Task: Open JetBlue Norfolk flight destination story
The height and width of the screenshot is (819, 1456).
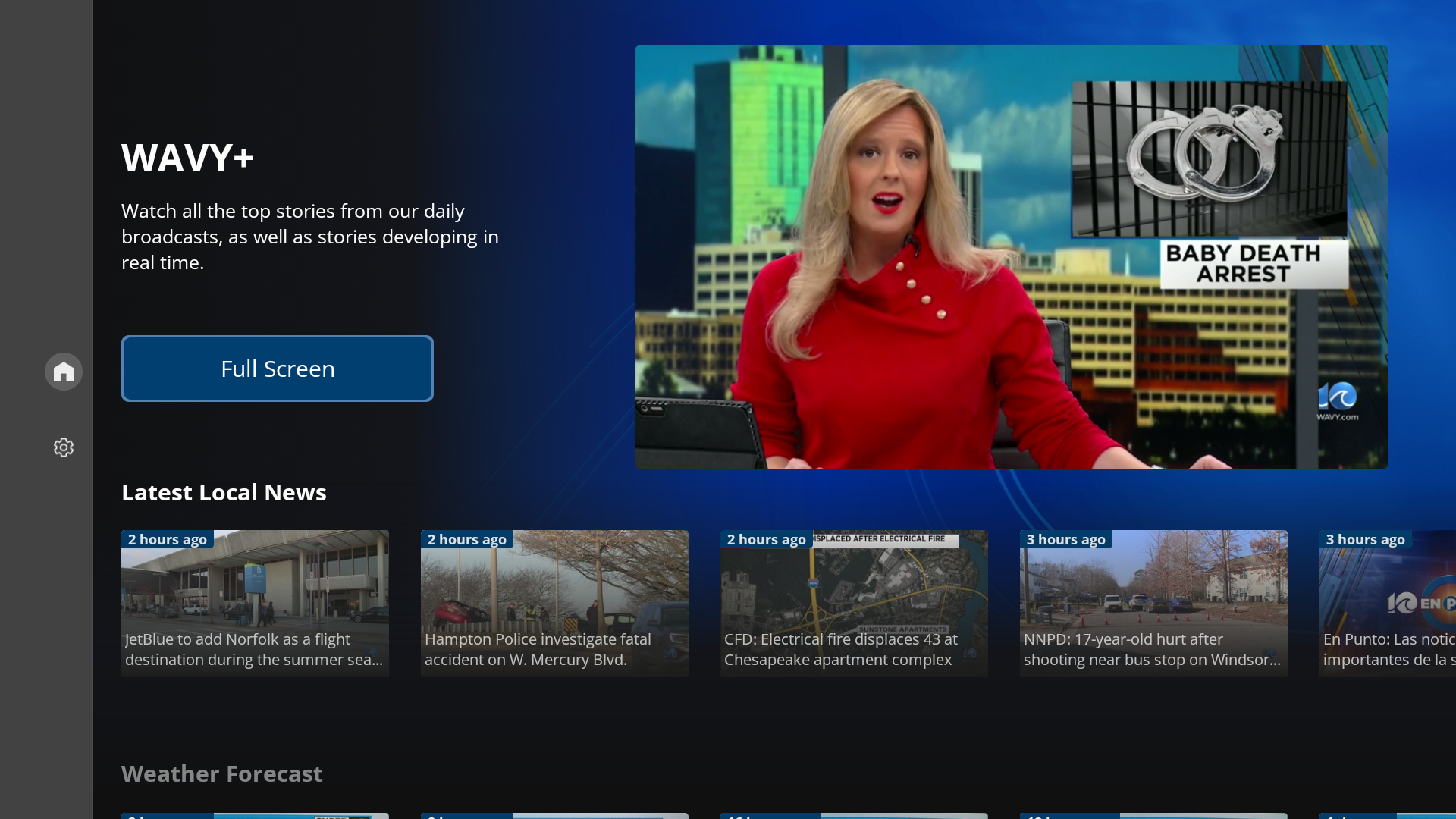Action: pos(255,603)
